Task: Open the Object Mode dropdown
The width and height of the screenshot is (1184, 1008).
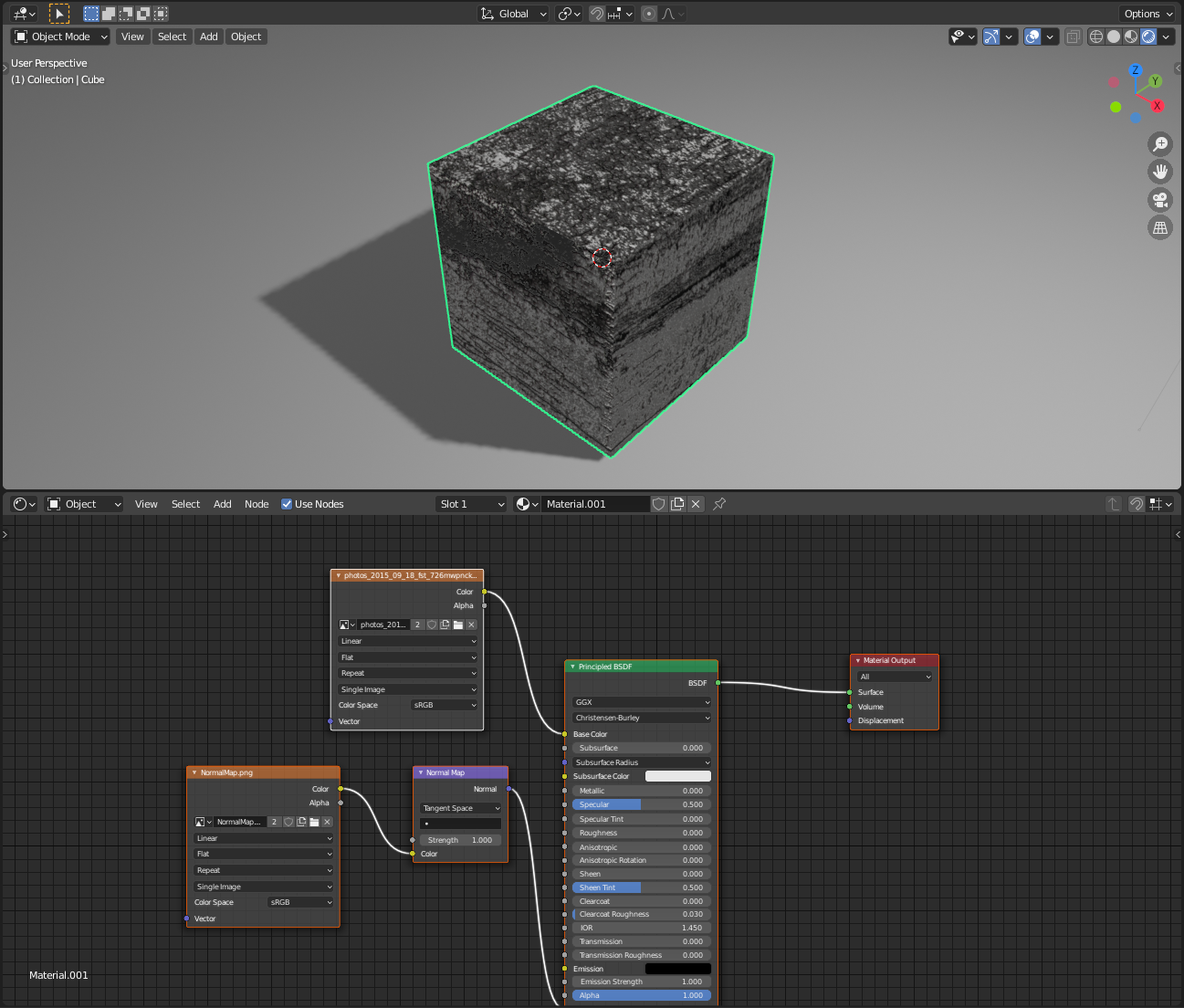Action: point(59,37)
